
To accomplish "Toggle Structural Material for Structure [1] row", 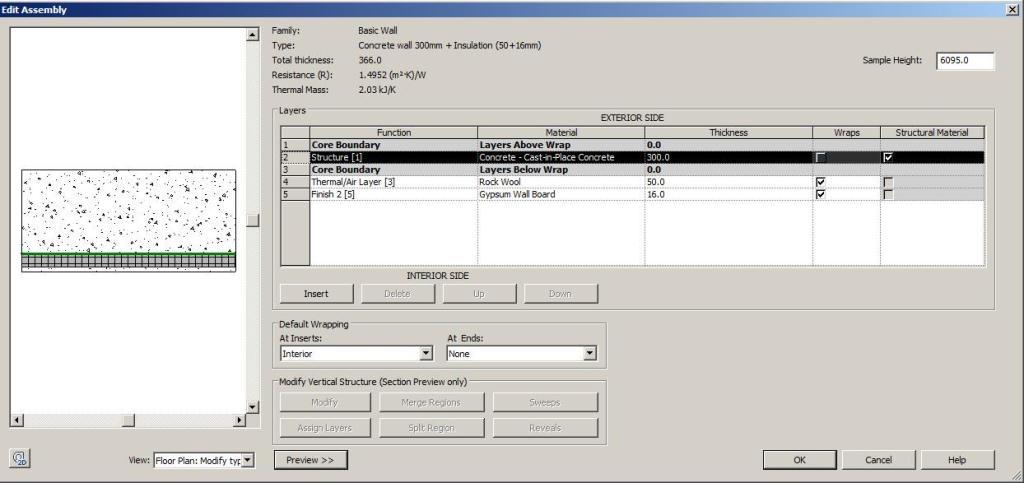I will [x=888, y=157].
